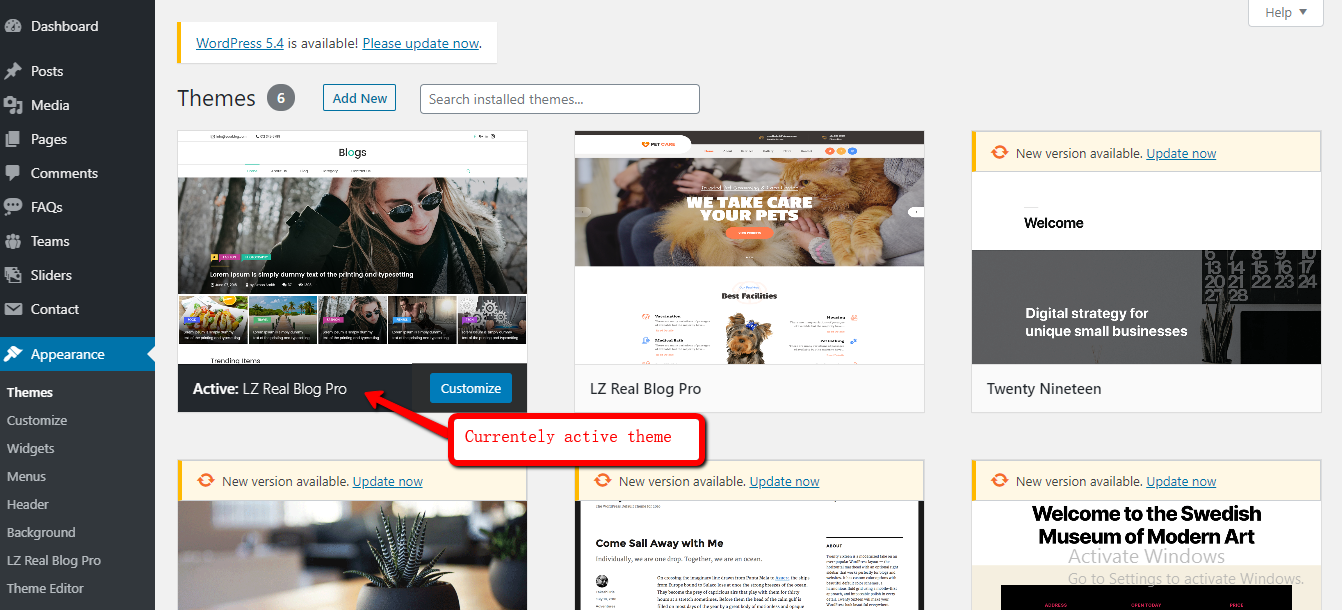This screenshot has height=610, width=1342.
Task: Select the pet care theme screenshot
Action: (x=749, y=247)
